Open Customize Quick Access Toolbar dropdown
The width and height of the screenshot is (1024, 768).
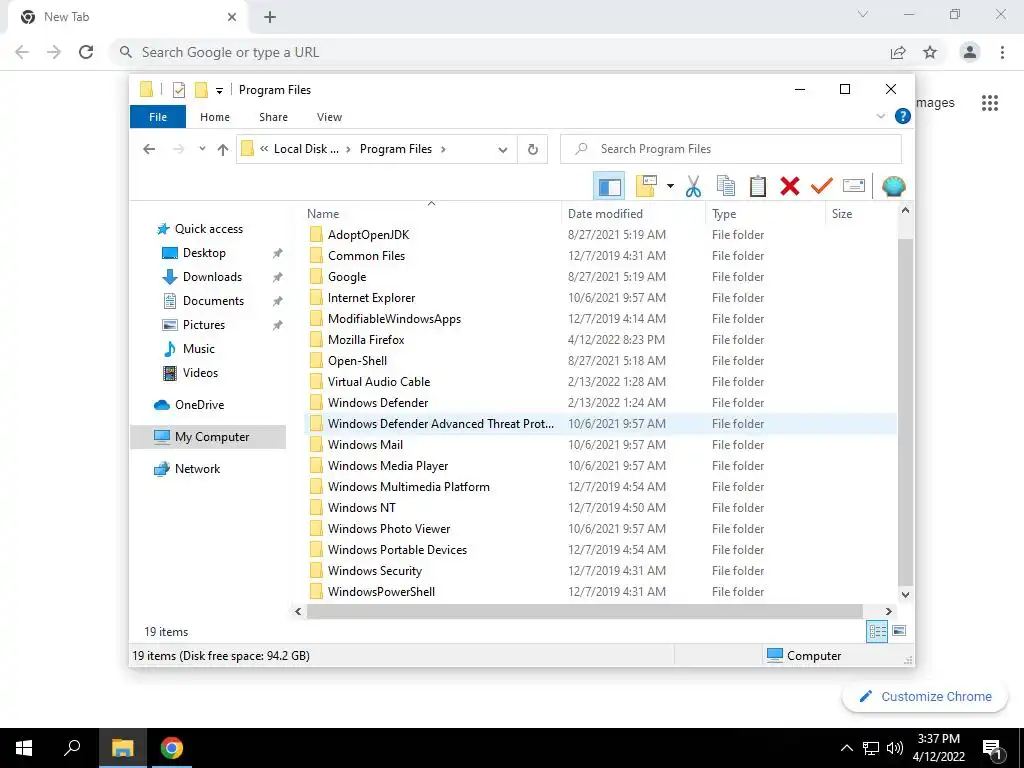click(x=219, y=90)
